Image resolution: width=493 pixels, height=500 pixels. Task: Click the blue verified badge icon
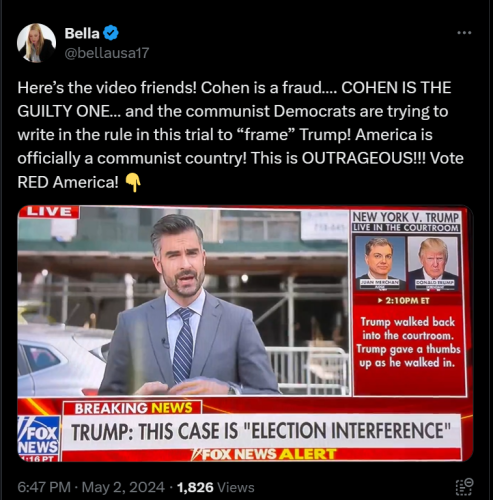[x=111, y=33]
